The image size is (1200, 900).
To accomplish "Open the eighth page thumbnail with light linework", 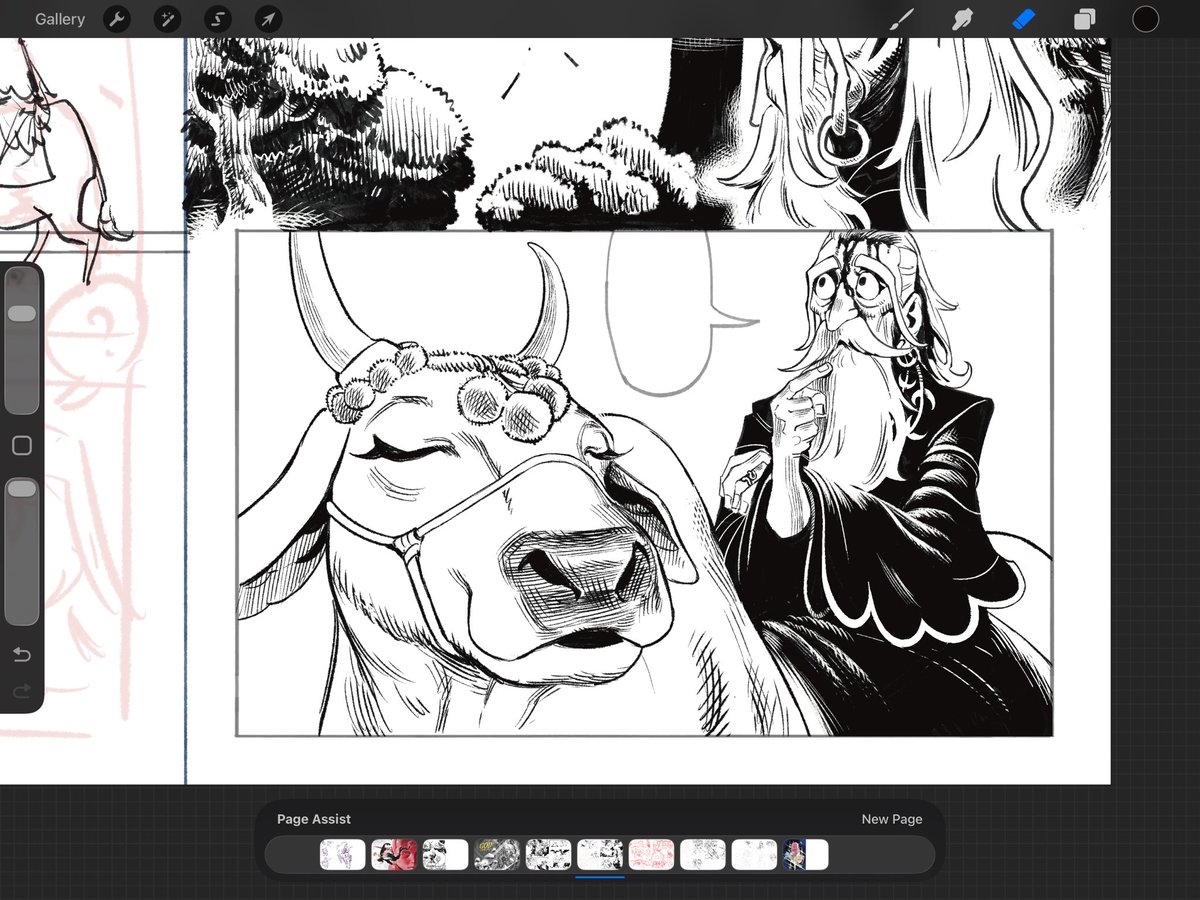I will pyautogui.click(x=703, y=854).
